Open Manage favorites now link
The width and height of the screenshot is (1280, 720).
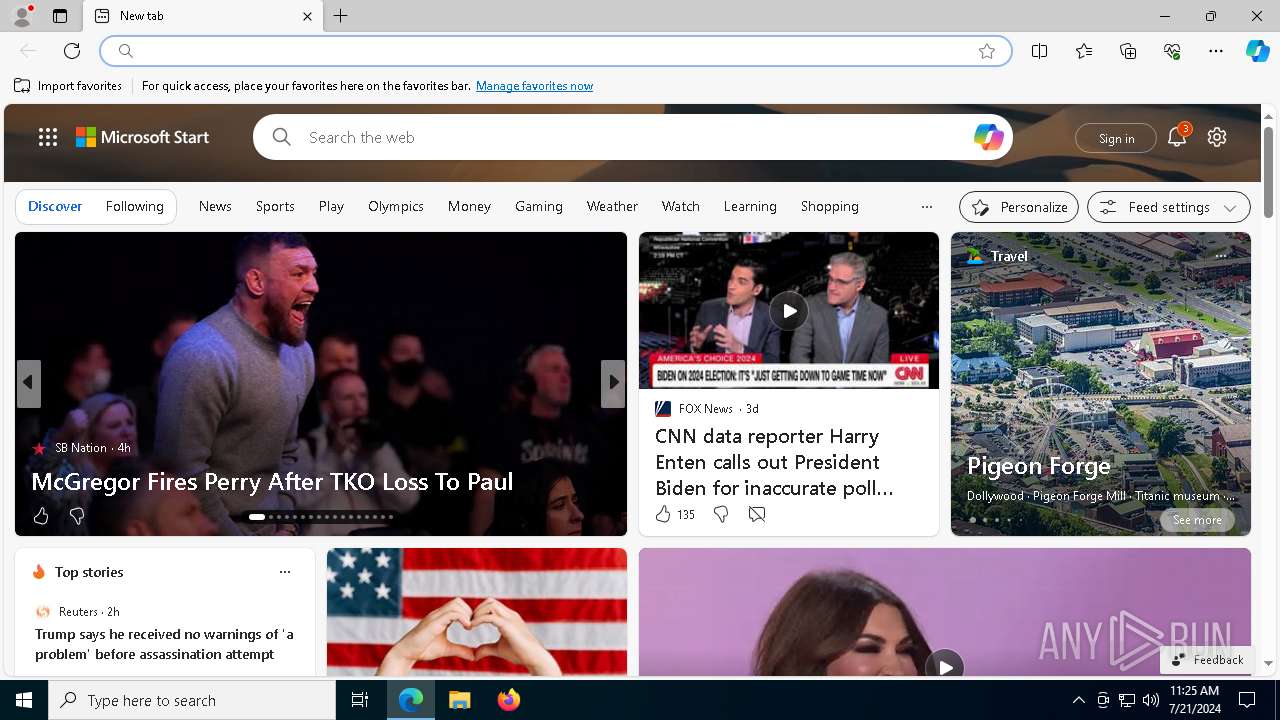click(x=534, y=86)
